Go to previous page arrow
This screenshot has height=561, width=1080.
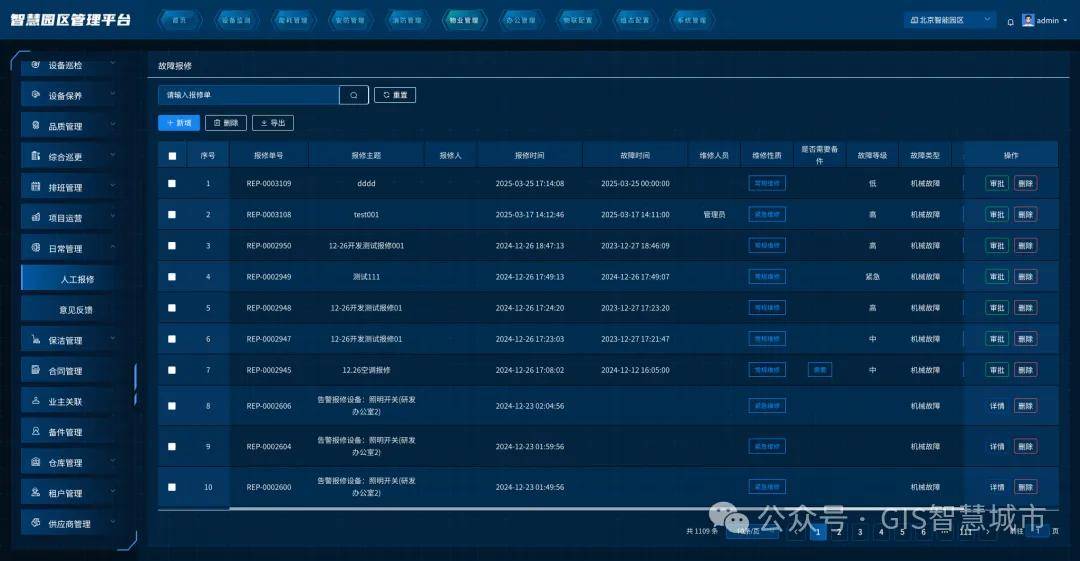(797, 531)
